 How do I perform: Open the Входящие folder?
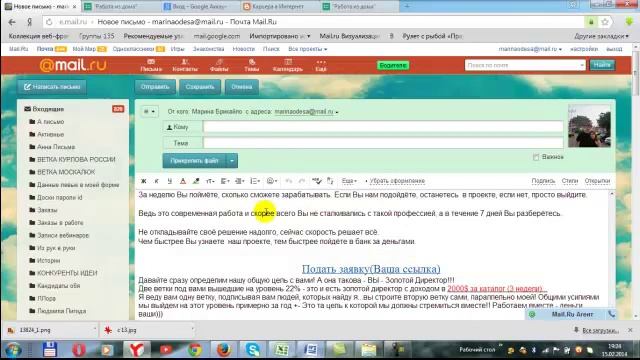tap(48, 109)
